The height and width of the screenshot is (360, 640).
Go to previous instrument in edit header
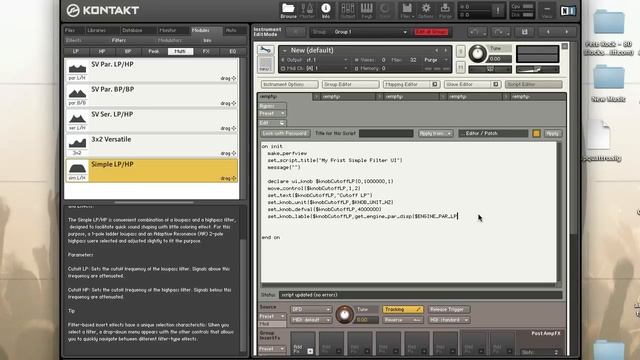[548, 32]
